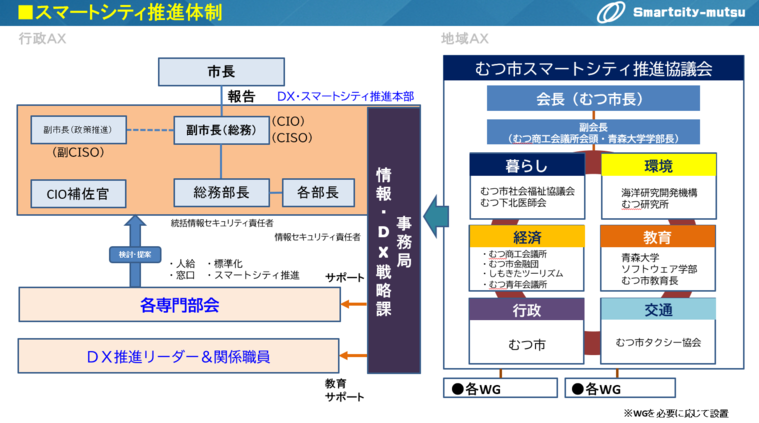Click the 情報・DX戦略課 事務局 vertical block
The image size is (759, 423).
pos(394,241)
